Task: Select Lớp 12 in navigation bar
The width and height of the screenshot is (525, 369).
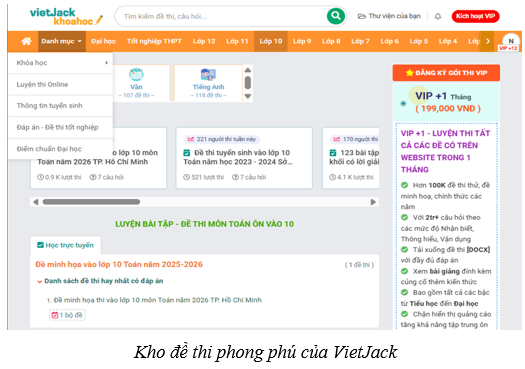Action: click(204, 41)
